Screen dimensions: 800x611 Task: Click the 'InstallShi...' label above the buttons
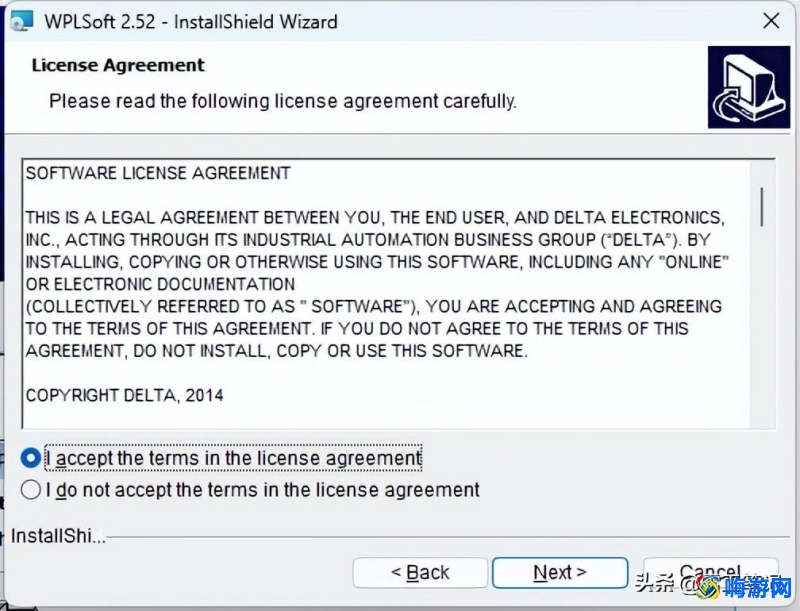(x=58, y=536)
